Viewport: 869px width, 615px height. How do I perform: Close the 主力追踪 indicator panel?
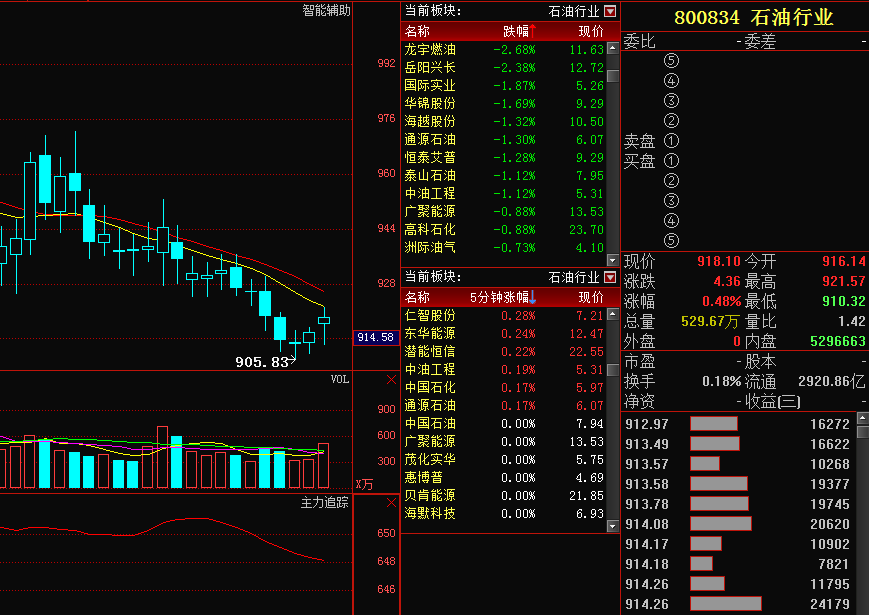point(391,502)
